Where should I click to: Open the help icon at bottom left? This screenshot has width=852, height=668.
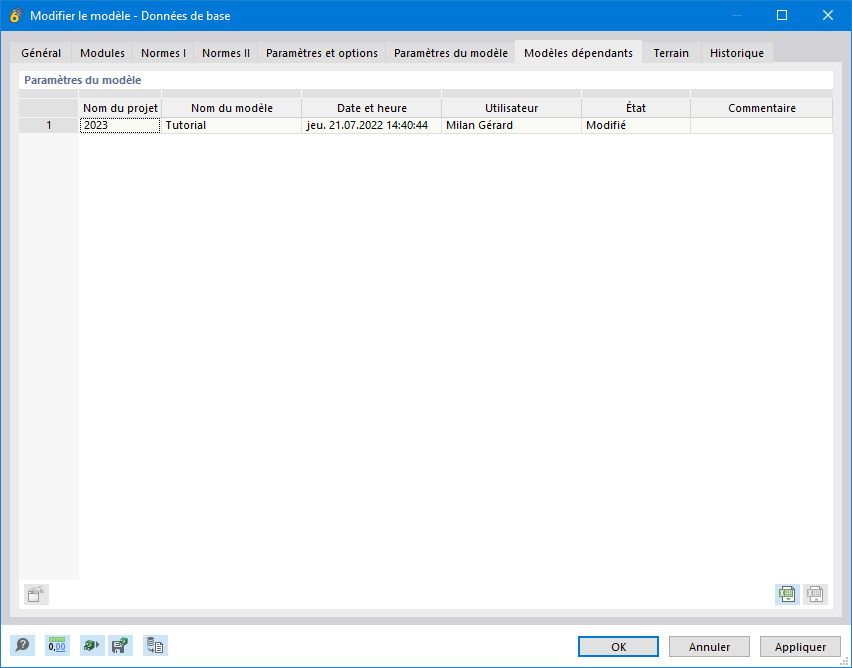tap(22, 645)
